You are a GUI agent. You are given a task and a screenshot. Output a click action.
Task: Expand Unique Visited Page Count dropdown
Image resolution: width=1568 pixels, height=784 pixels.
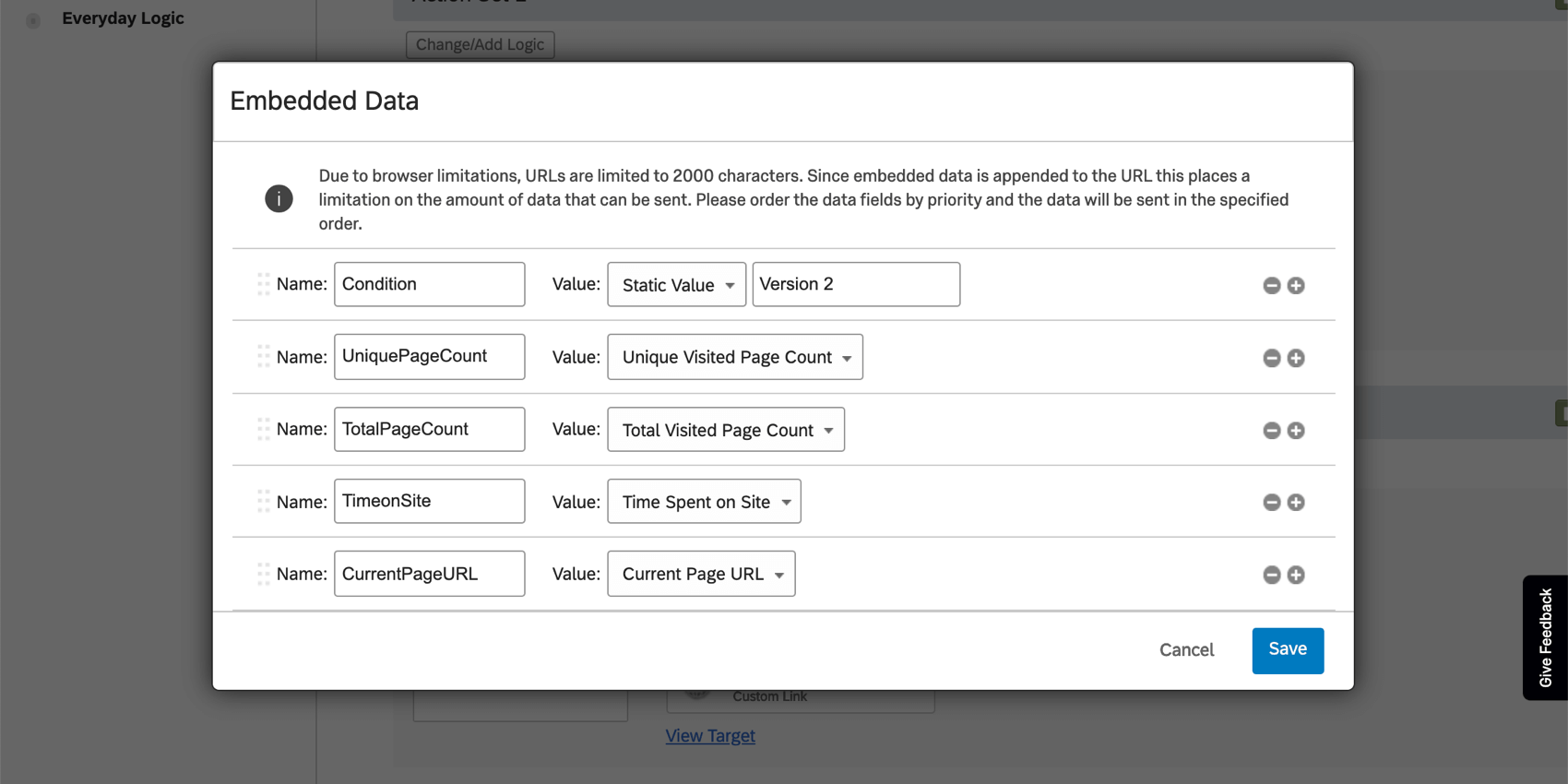(734, 357)
